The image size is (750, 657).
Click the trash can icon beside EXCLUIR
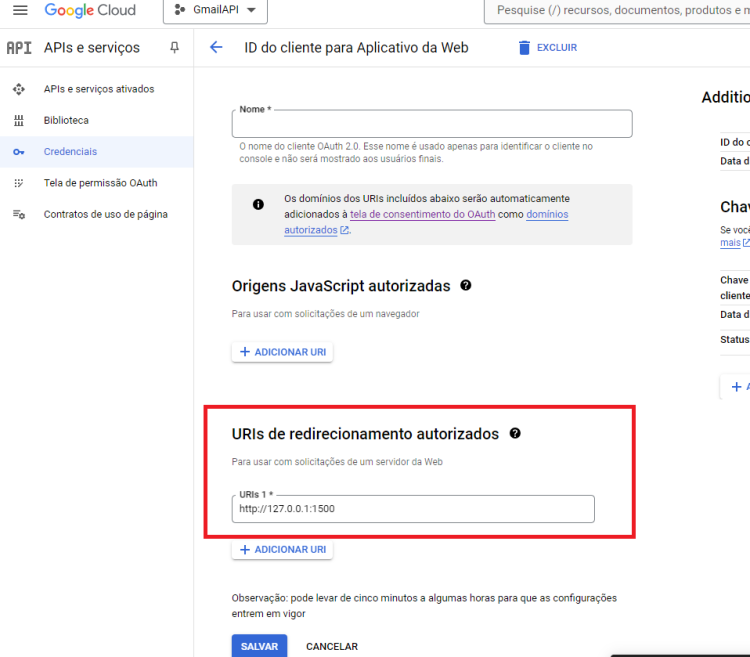(524, 47)
